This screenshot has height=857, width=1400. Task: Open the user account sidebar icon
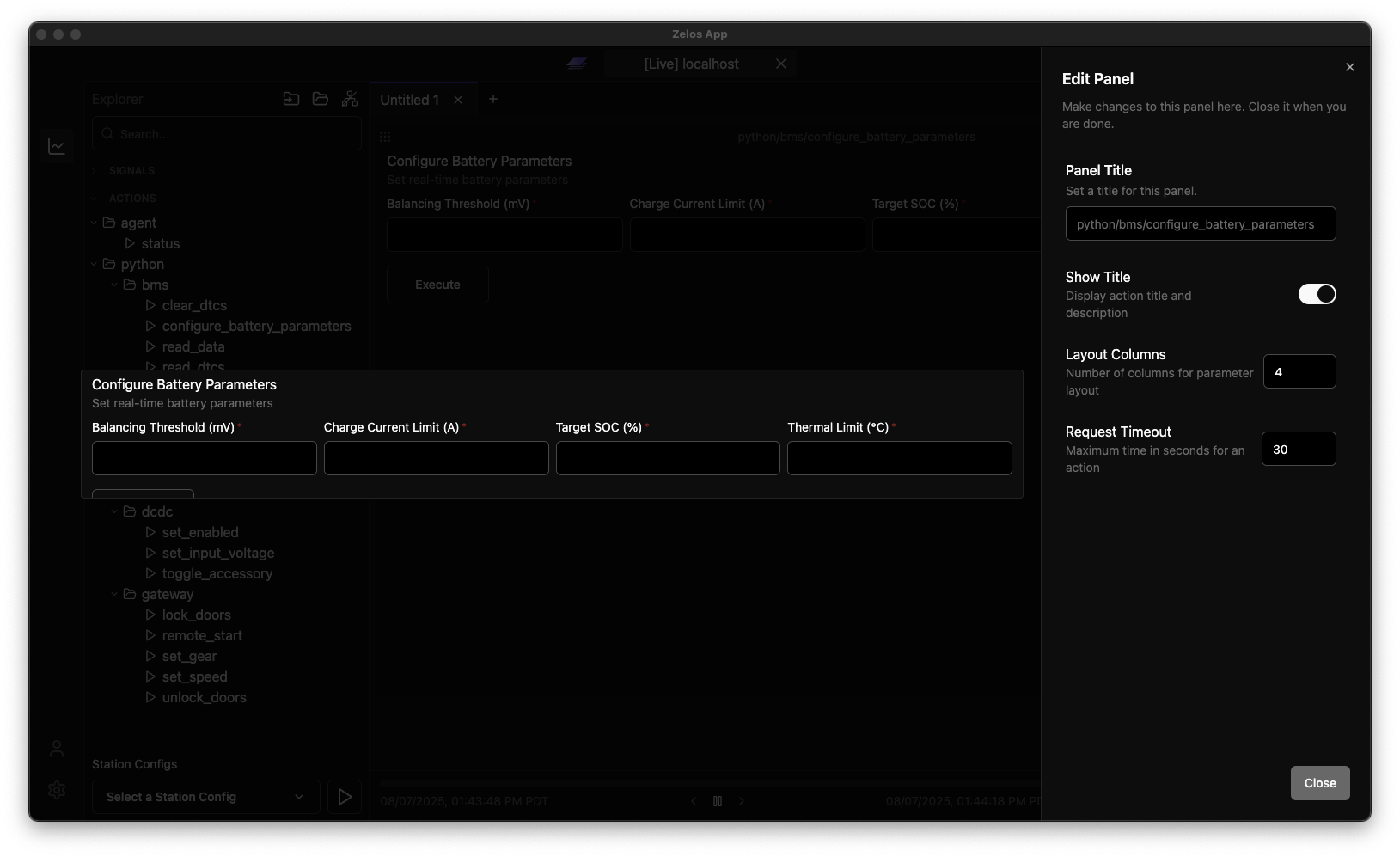[57, 749]
